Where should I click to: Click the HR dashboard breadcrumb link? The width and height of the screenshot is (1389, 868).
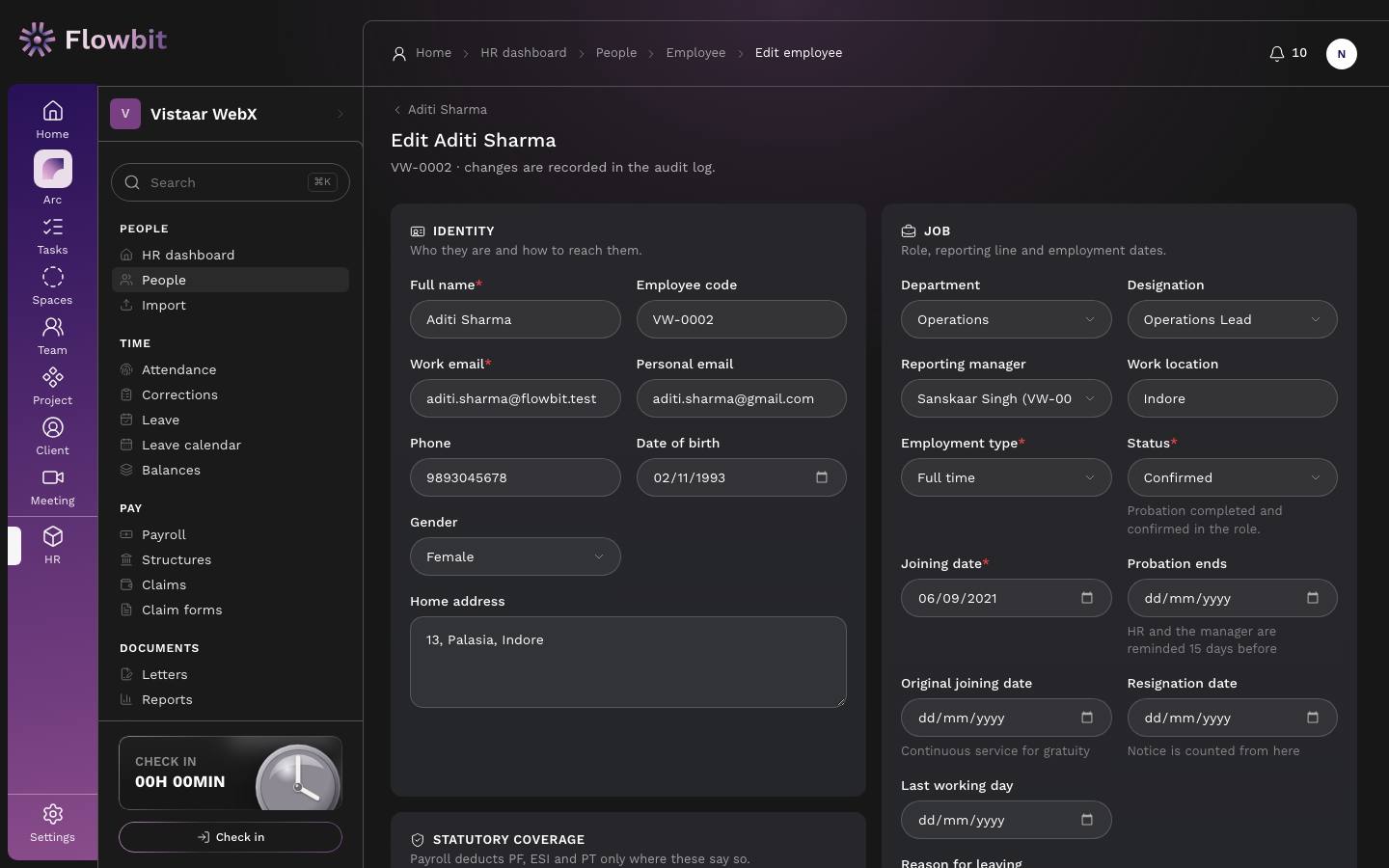coord(524,53)
